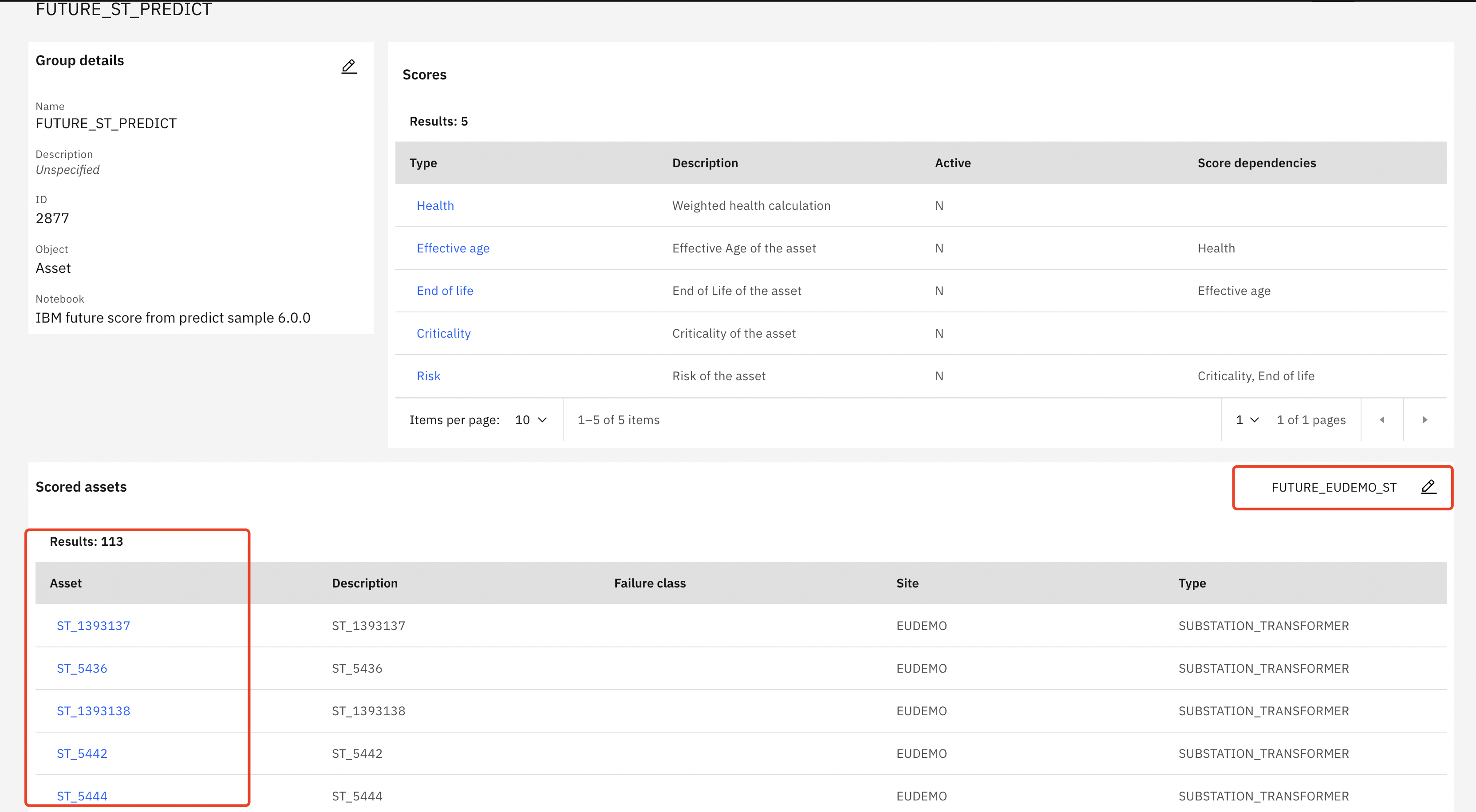This screenshot has height=812, width=1476.
Task: Select 'Unspecified' description value
Action: (x=67, y=170)
